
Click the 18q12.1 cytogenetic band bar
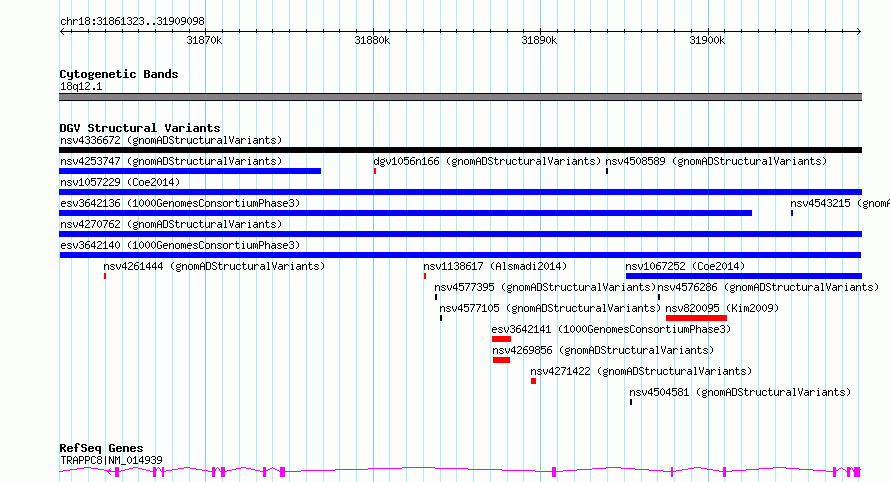tap(460, 97)
